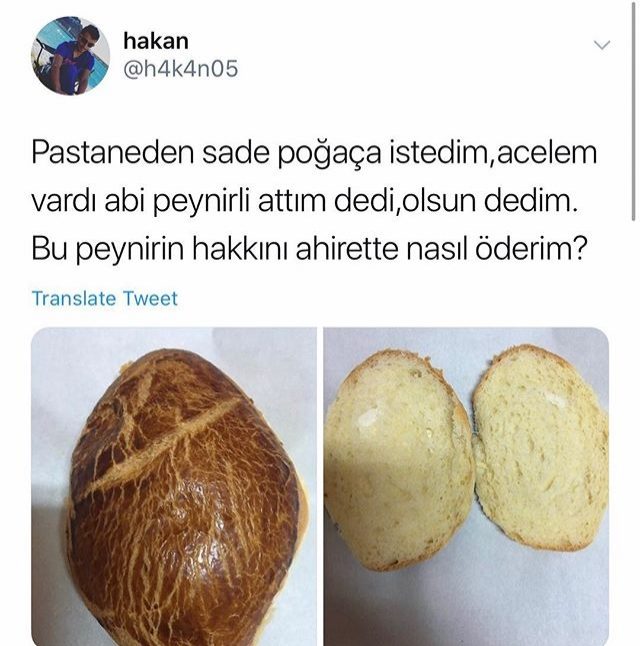Expand the tweet options chevron

[602, 44]
